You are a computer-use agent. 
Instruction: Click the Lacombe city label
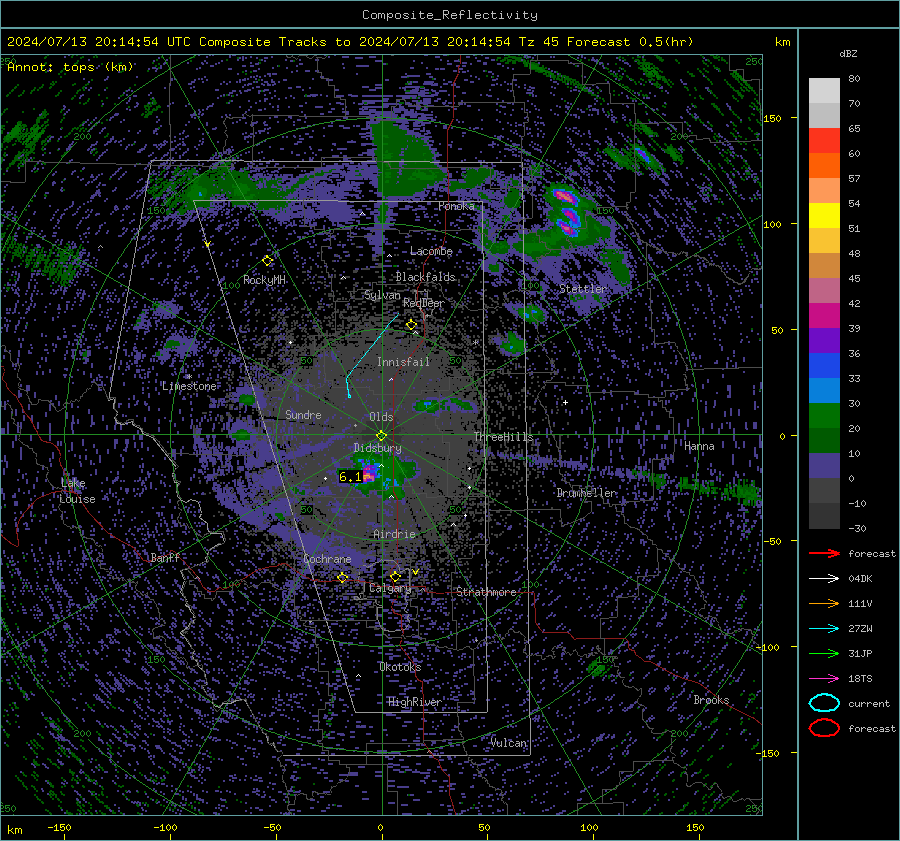431,251
